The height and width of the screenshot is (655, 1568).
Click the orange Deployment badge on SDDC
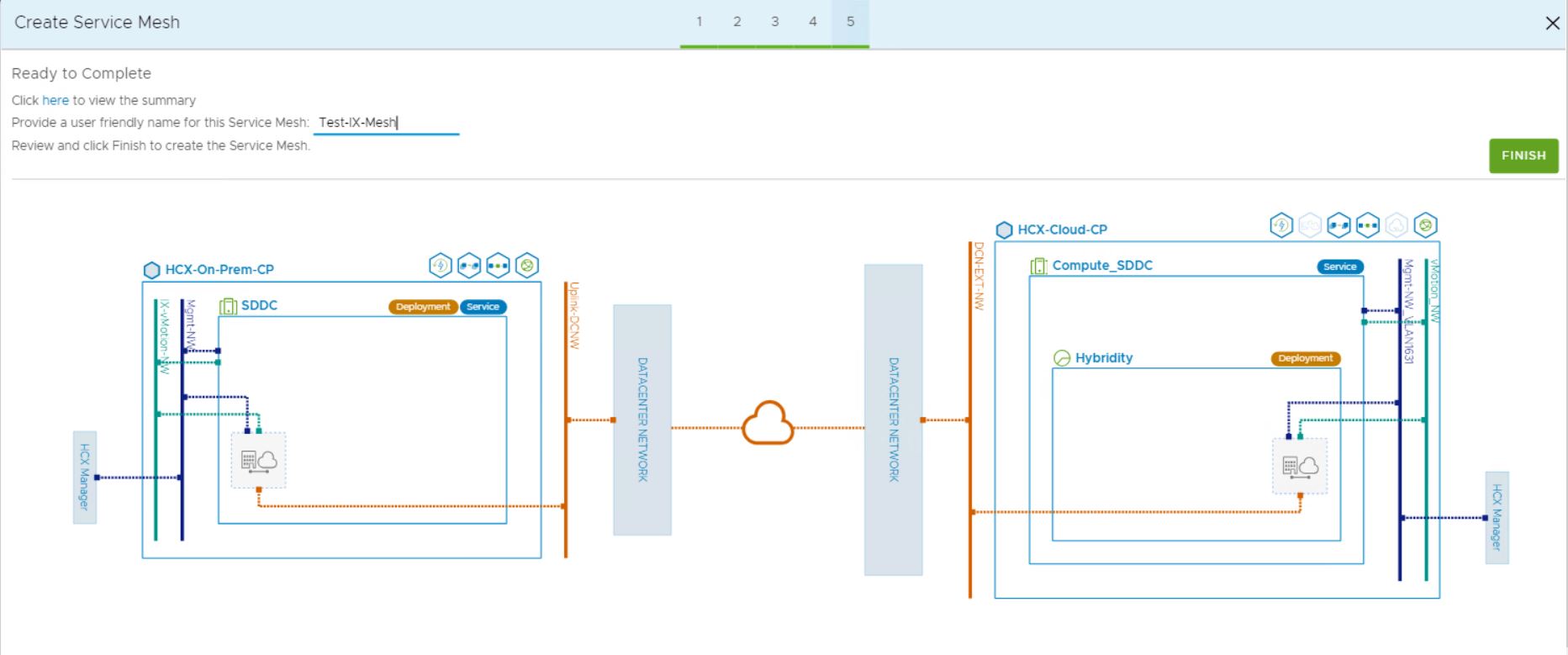(x=423, y=307)
